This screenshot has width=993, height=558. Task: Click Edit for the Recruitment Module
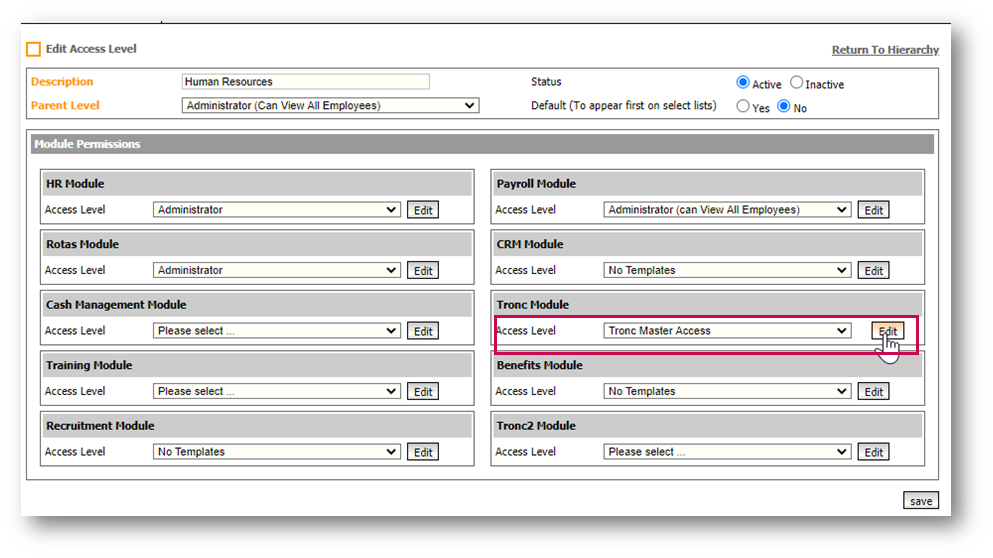pos(423,452)
